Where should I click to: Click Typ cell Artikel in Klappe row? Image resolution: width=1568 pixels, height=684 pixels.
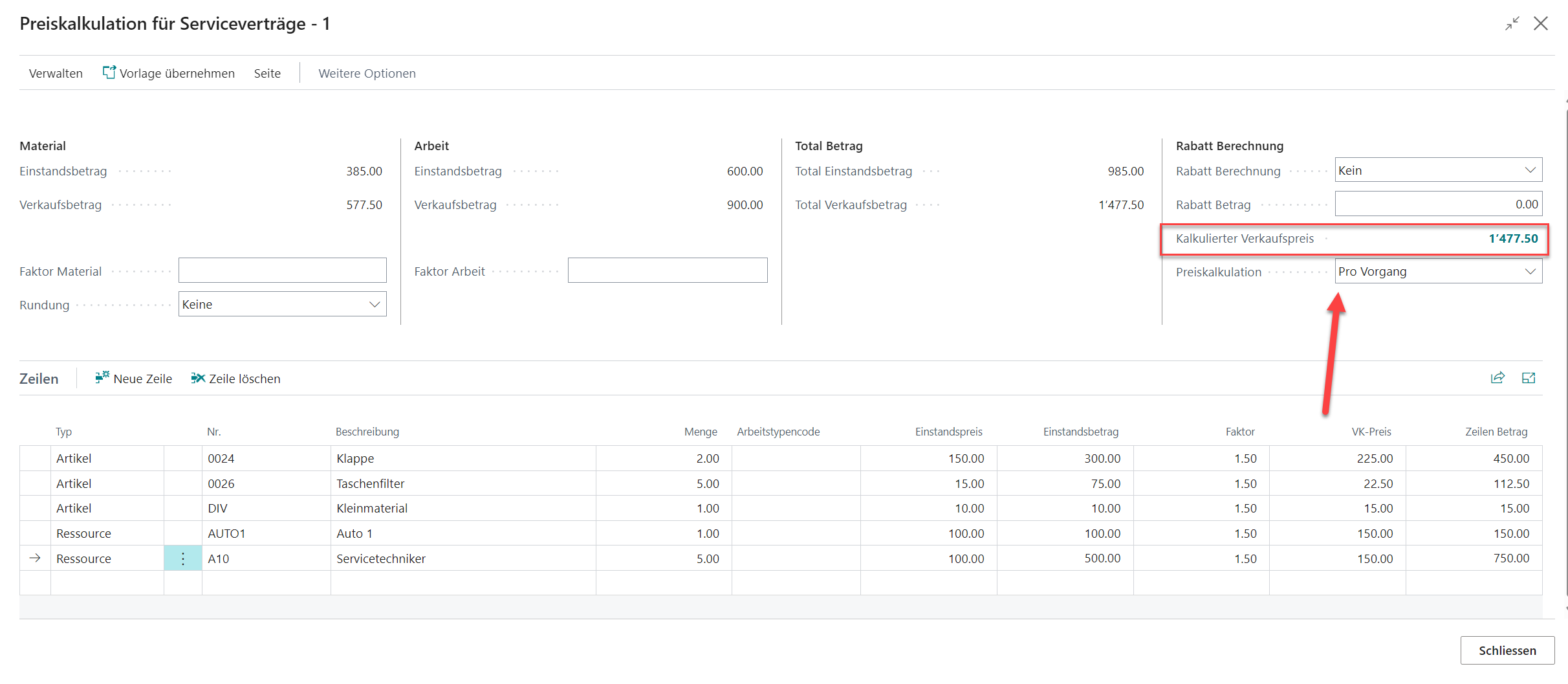pos(107,458)
